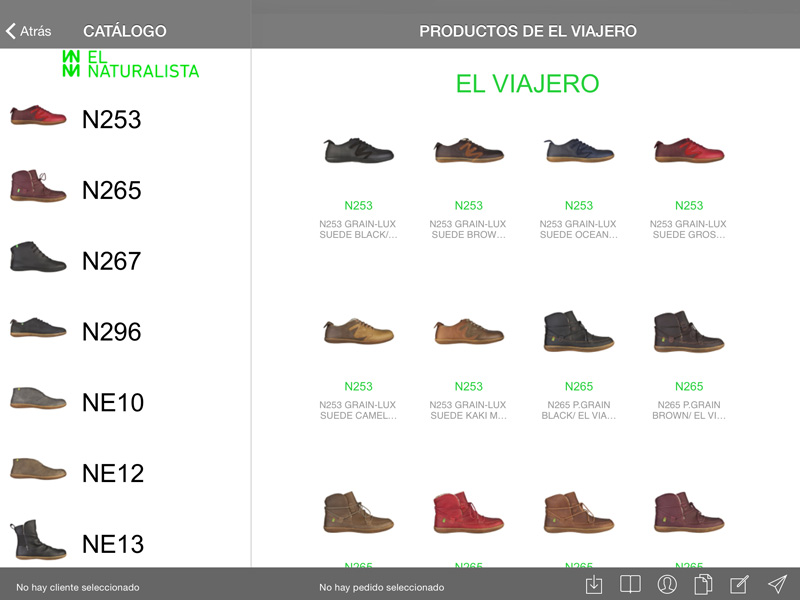The image size is (800, 600).
Task: Open the kaki N253 shoe above 'SUEDE KAKI M…'
Action: click(x=469, y=331)
